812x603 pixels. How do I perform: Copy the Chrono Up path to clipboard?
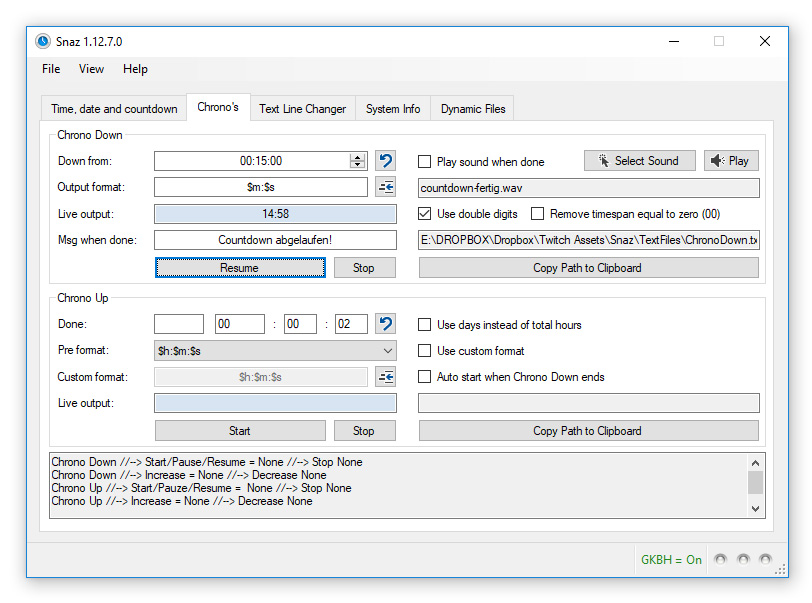pyautogui.click(x=588, y=430)
